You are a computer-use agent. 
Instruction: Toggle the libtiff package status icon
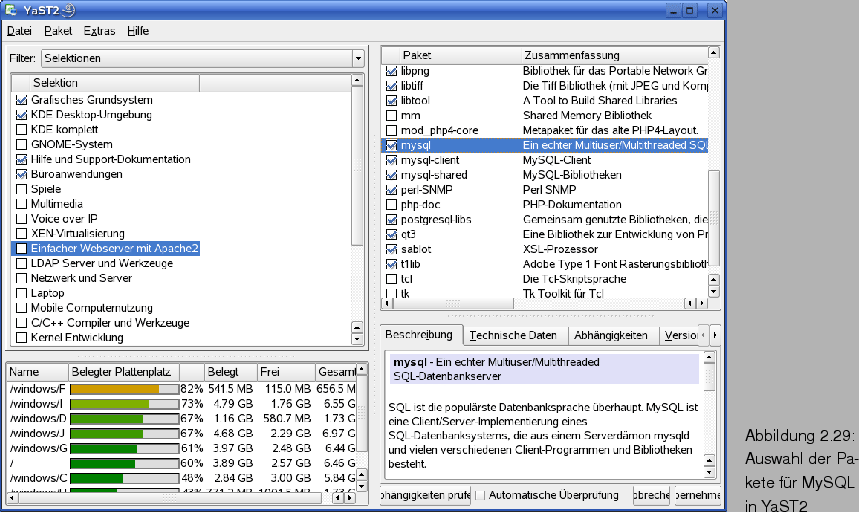[x=391, y=86]
